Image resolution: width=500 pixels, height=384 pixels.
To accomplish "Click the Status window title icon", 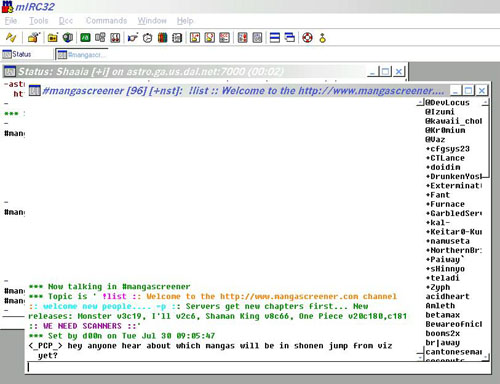I will pyautogui.click(x=10, y=71).
